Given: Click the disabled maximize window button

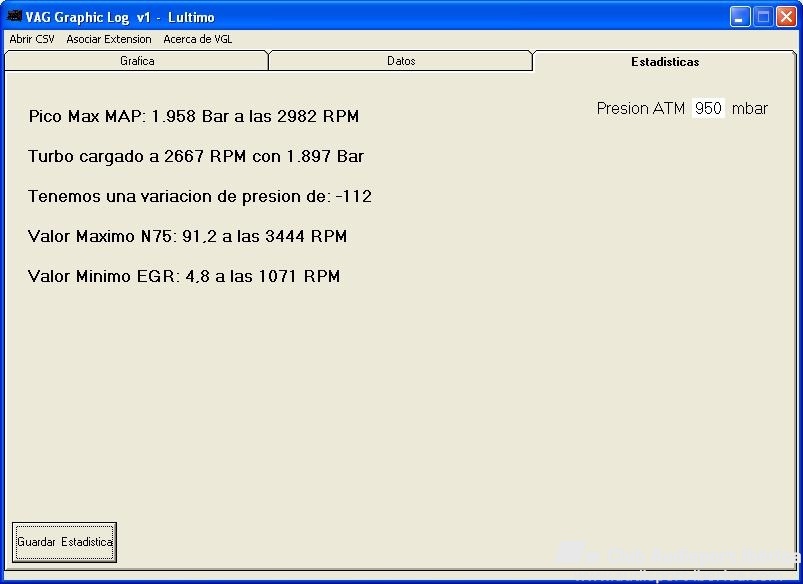Looking at the screenshot, I should 763,17.
